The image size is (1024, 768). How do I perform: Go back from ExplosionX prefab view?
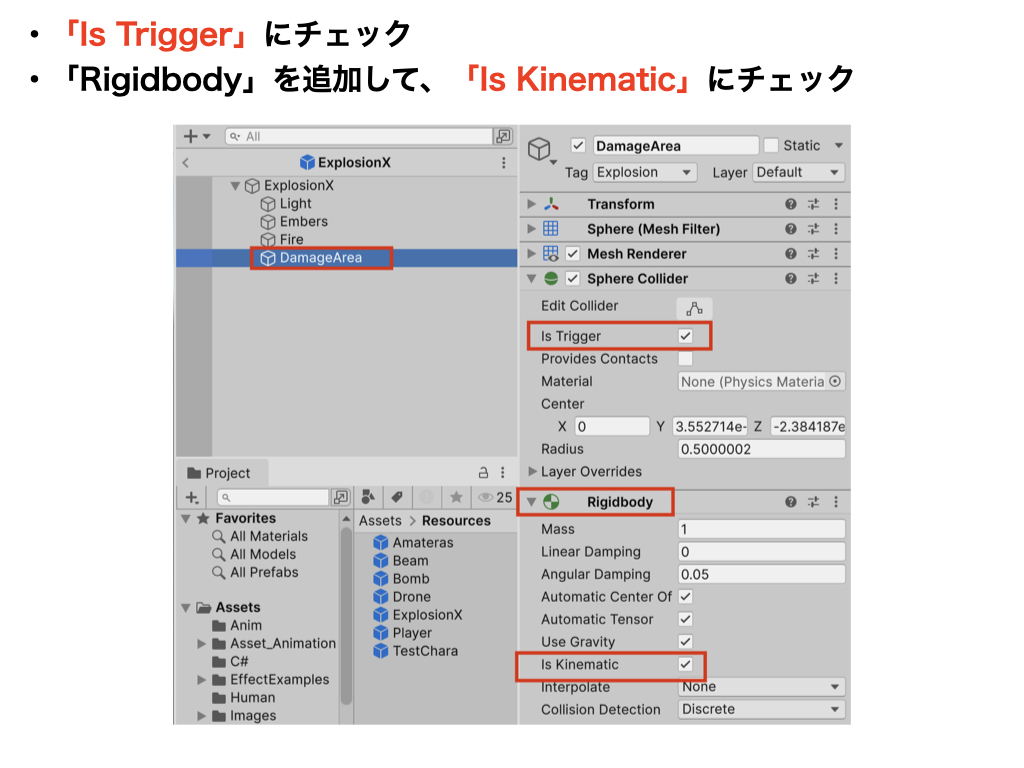click(185, 163)
